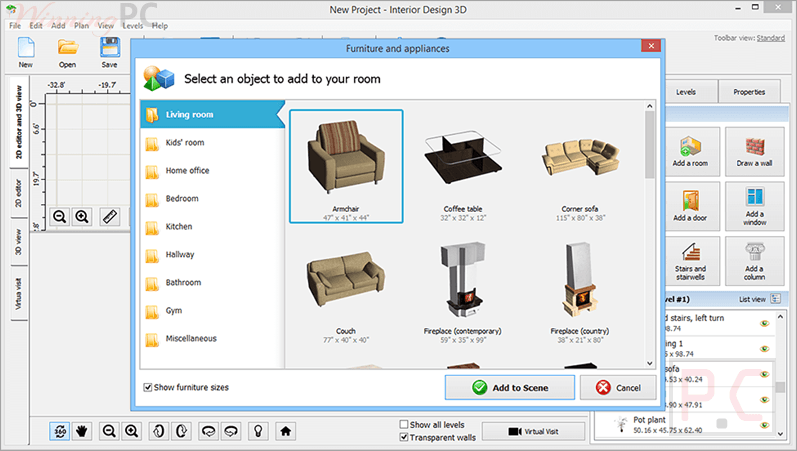The image size is (797, 451).
Task: Select the hand pan tool
Action: (82, 432)
